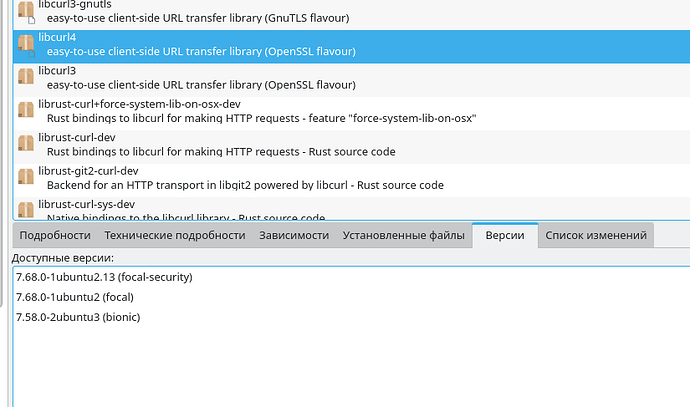Viewport: 690px width, 407px height.
Task: Select version 7.68.0-1ubuntu2.13 (focal-security)
Action: (104, 277)
